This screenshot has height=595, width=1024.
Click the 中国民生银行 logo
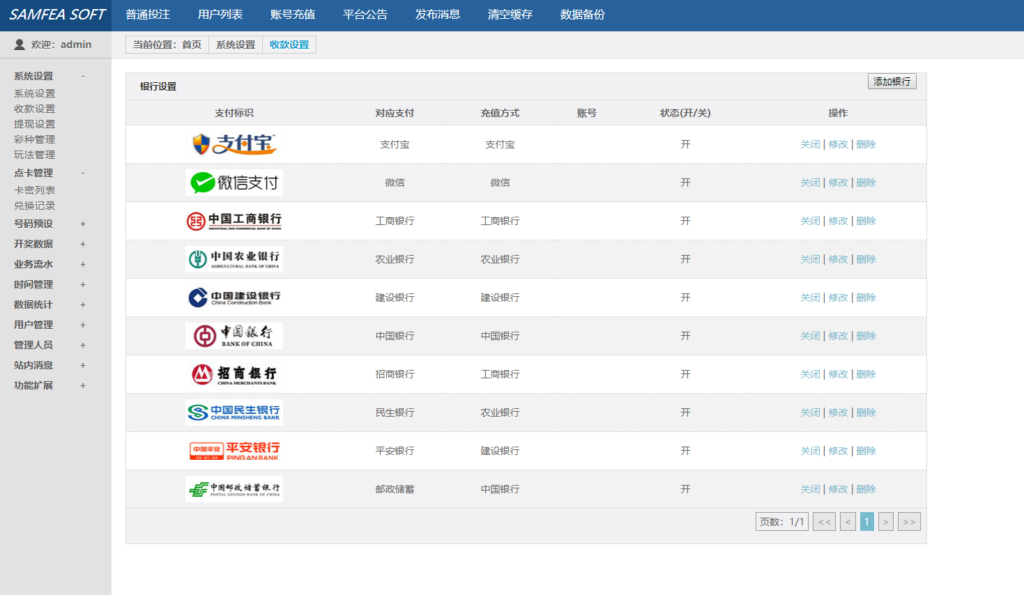coord(234,412)
